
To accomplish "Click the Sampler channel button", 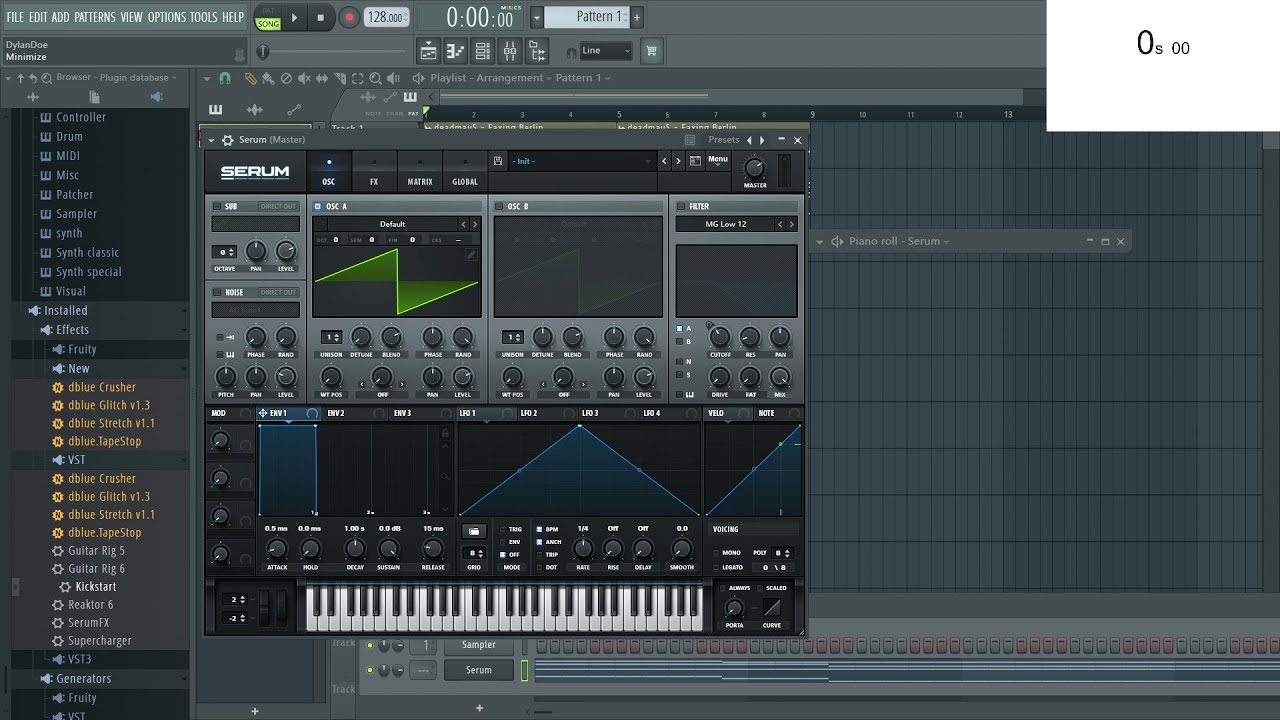I will [x=478, y=645].
